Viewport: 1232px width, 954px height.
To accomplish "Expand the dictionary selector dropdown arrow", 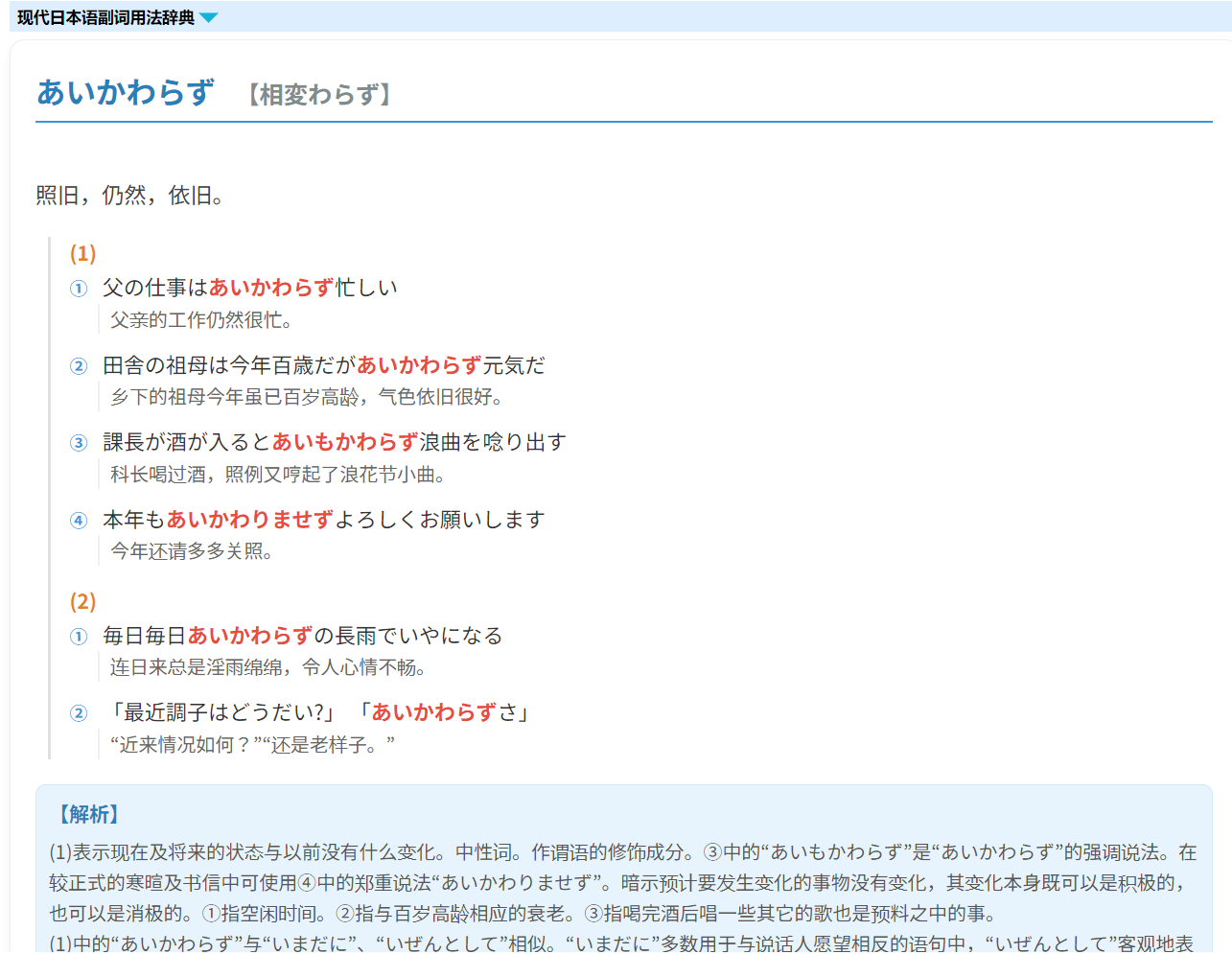I will [x=209, y=17].
